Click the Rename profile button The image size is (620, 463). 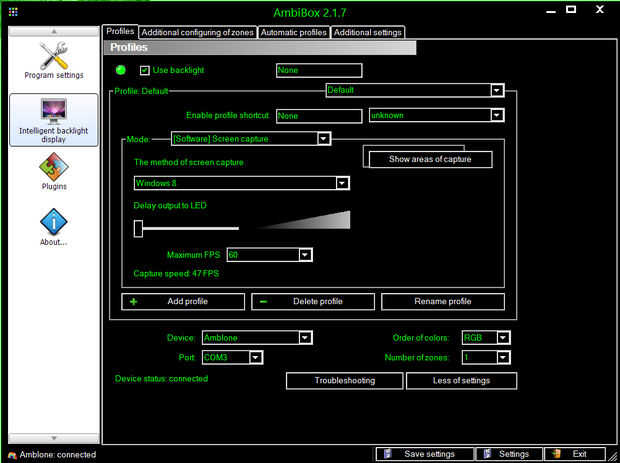point(443,302)
